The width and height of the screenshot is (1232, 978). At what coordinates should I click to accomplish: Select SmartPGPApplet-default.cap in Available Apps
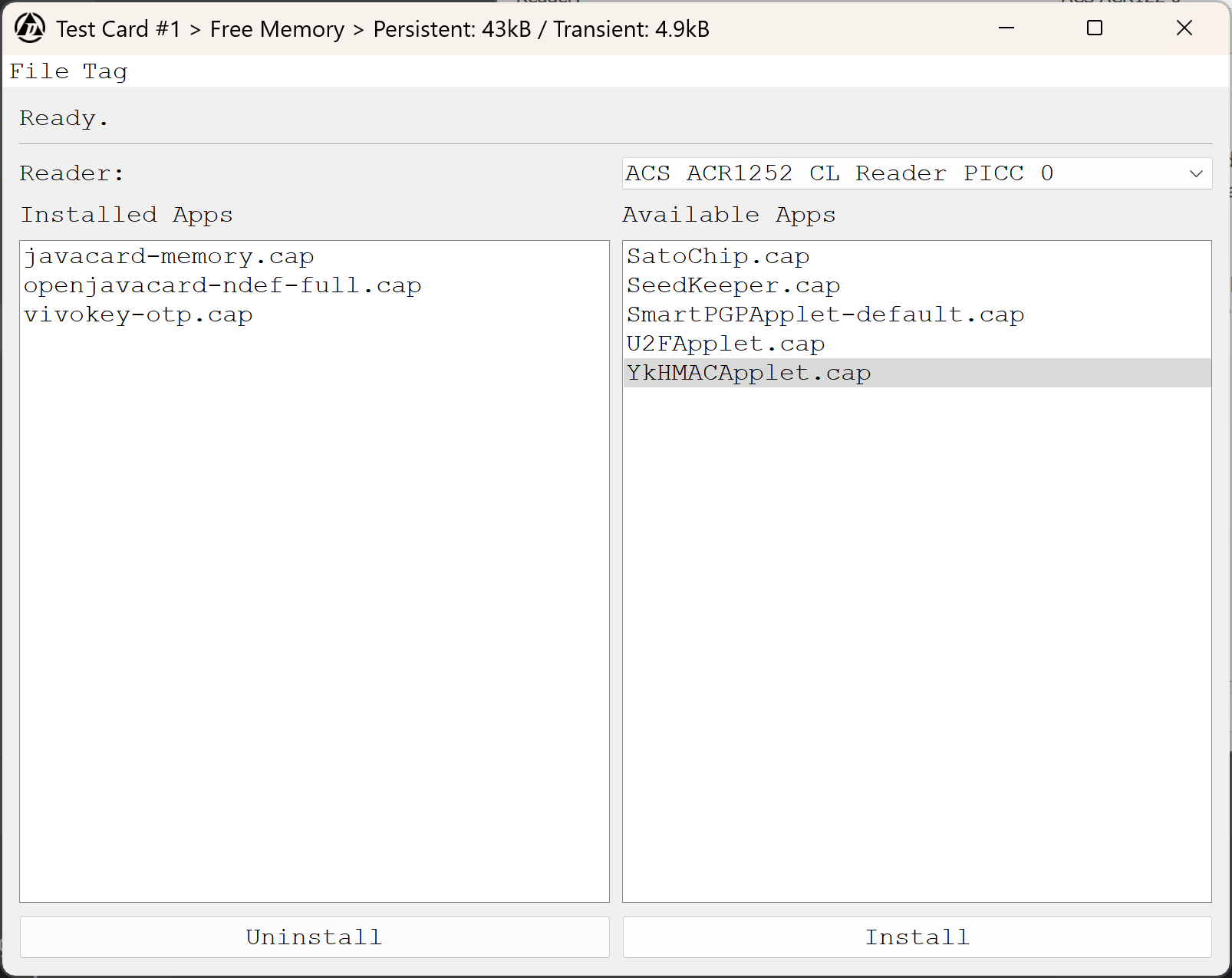pyautogui.click(x=917, y=314)
